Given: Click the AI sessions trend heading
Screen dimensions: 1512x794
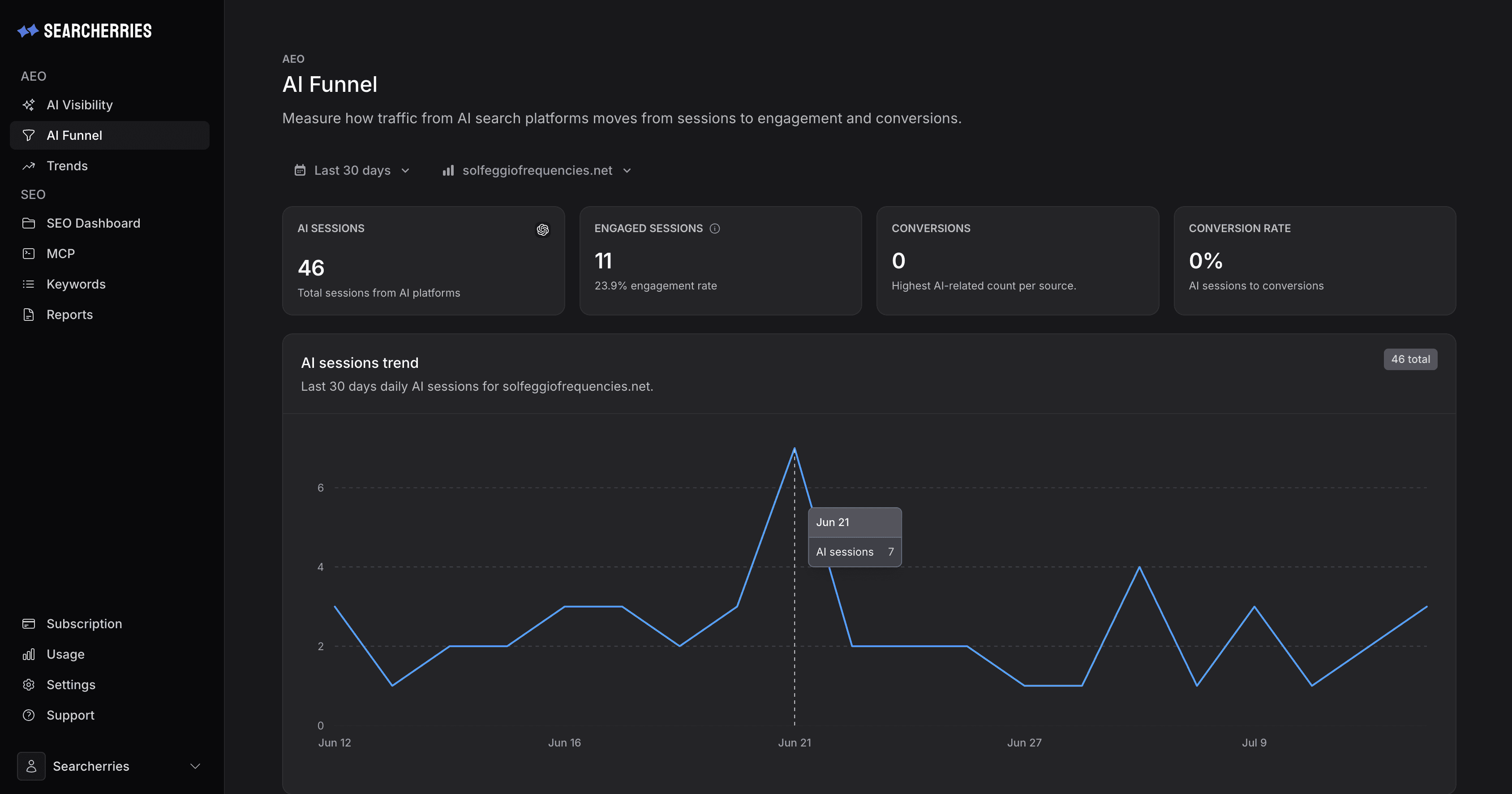Looking at the screenshot, I should coord(360,363).
